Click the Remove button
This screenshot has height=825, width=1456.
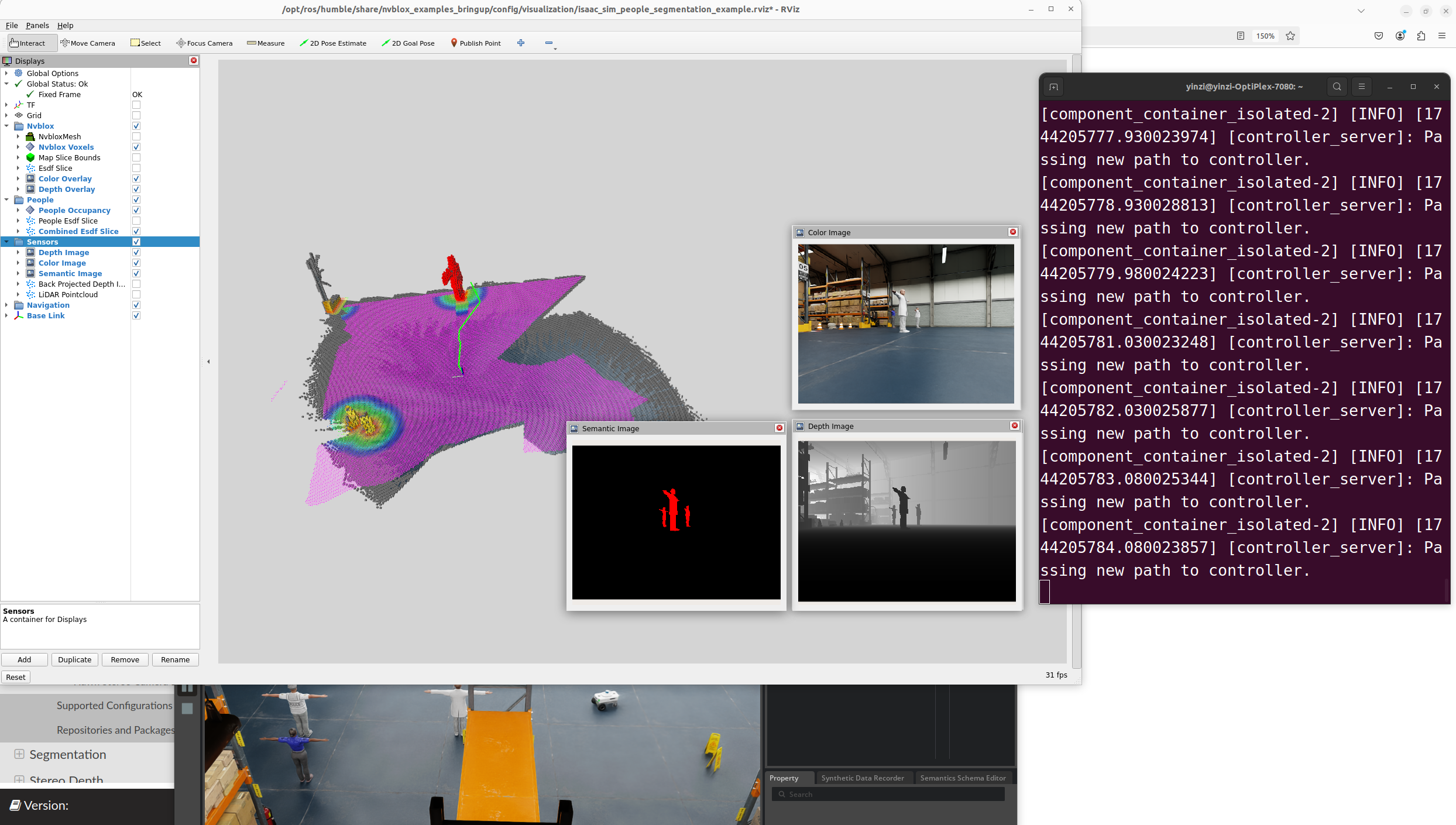[x=125, y=659]
